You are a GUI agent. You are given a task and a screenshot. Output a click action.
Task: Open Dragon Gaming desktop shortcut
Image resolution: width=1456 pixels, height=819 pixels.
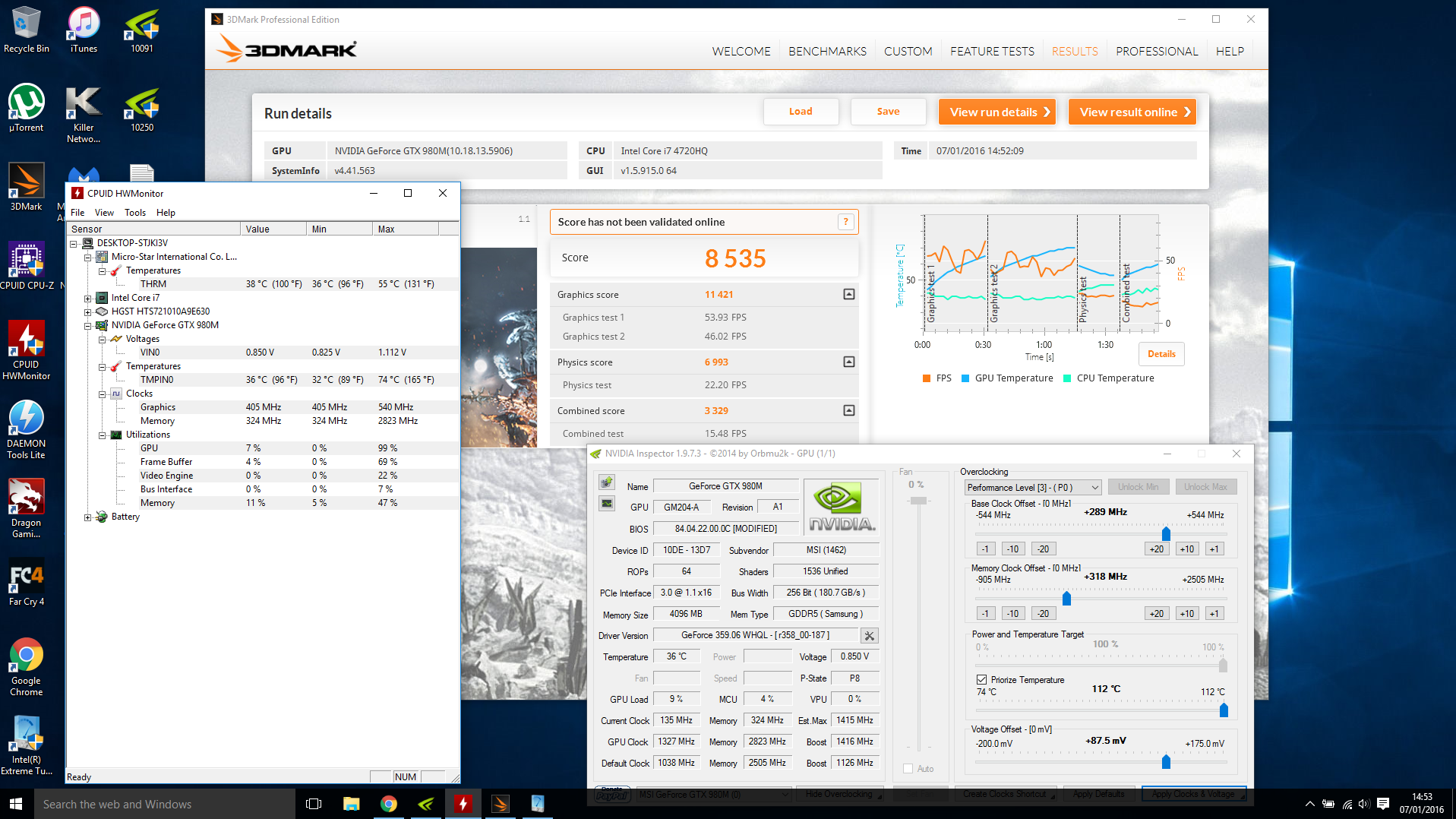point(27,508)
